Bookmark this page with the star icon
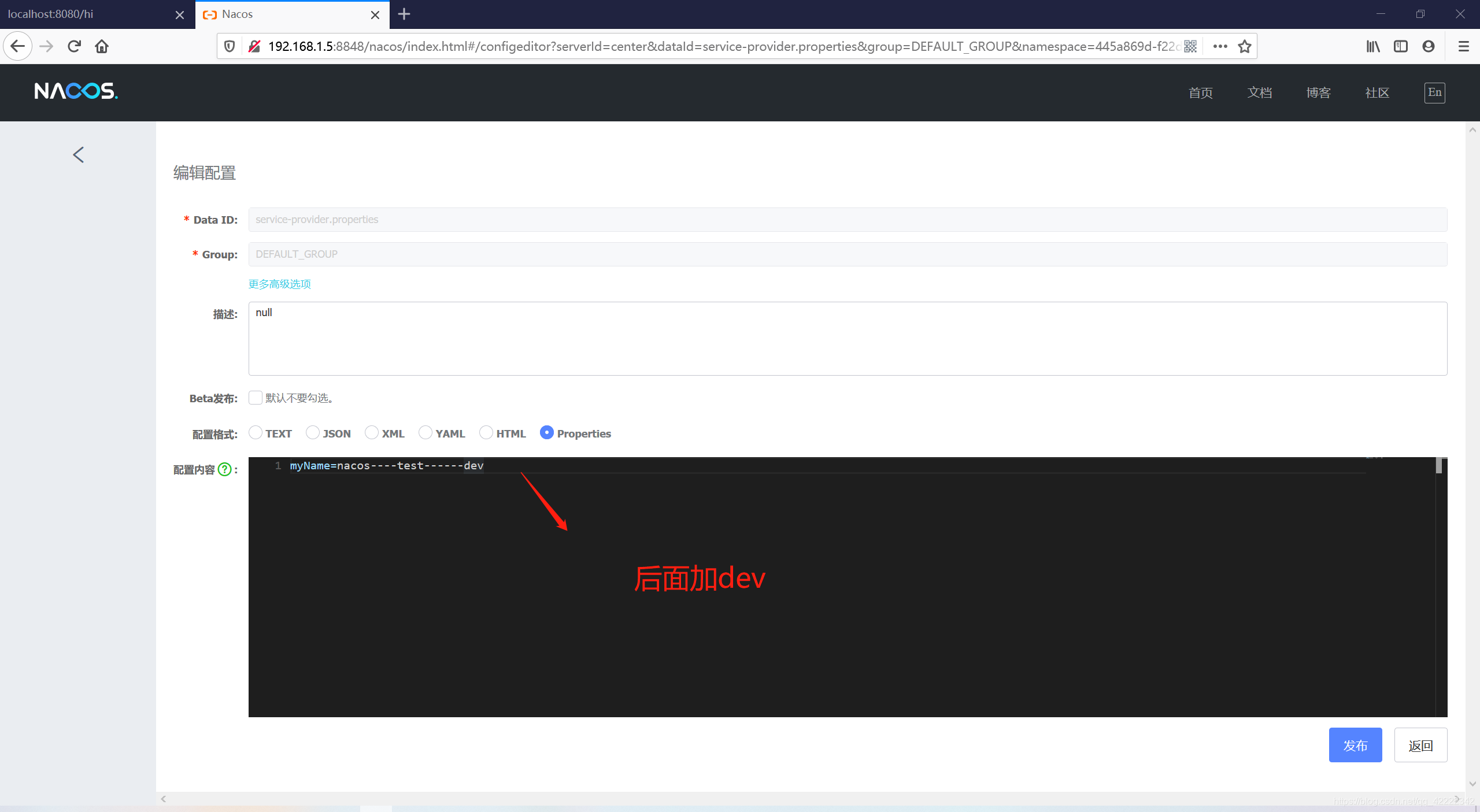The width and height of the screenshot is (1480, 812). pos(1245,46)
